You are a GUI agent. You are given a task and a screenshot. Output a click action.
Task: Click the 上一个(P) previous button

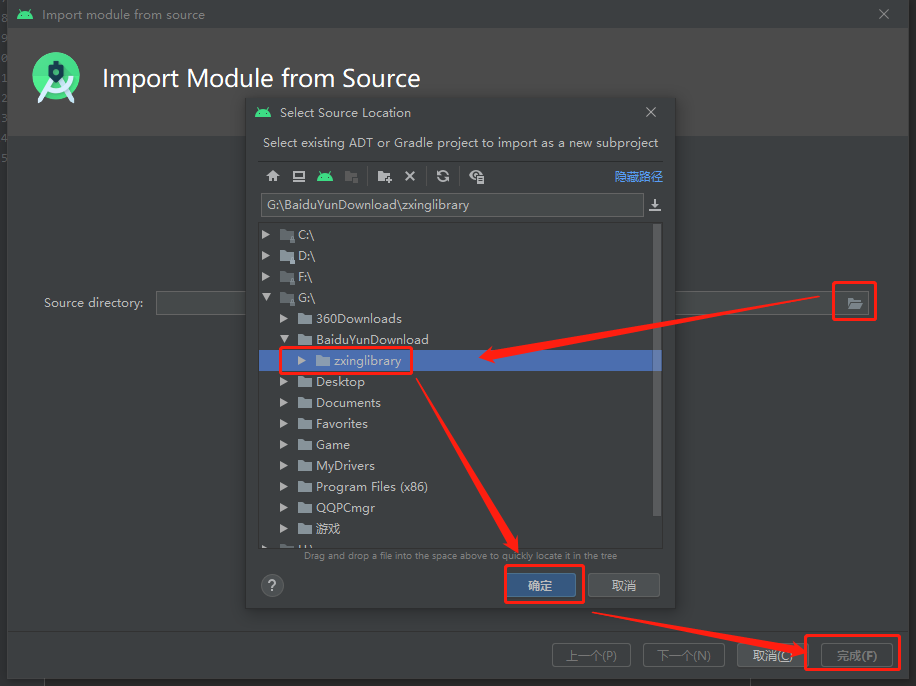tap(591, 656)
